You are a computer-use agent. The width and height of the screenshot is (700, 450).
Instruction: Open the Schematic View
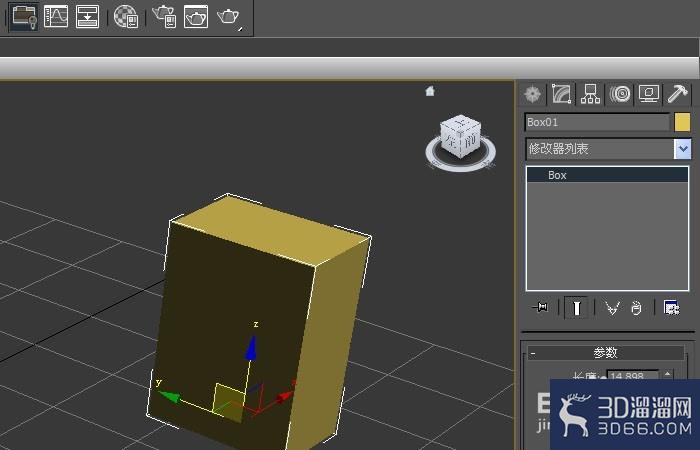87,17
